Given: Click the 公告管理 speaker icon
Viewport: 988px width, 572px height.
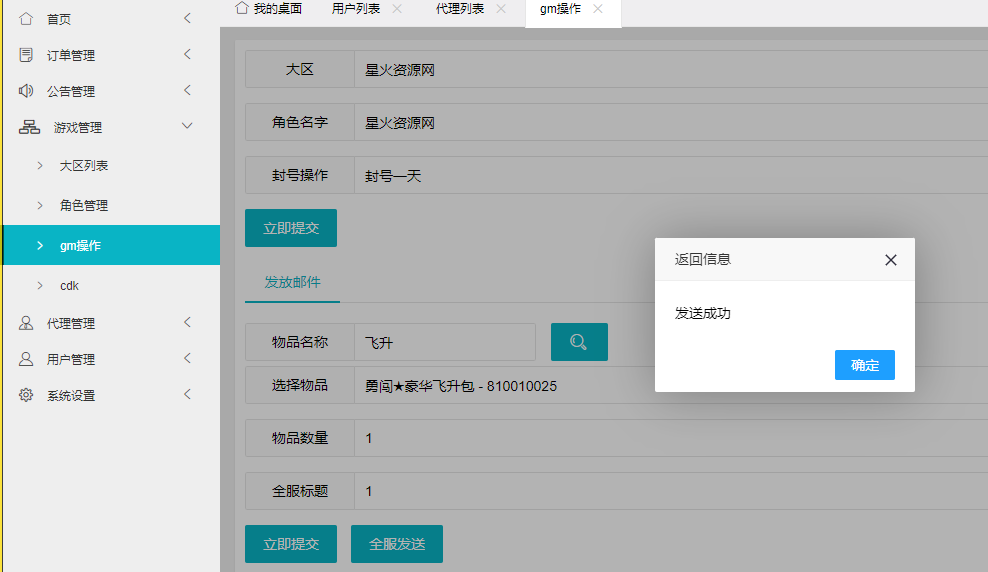Looking at the screenshot, I should point(26,91).
